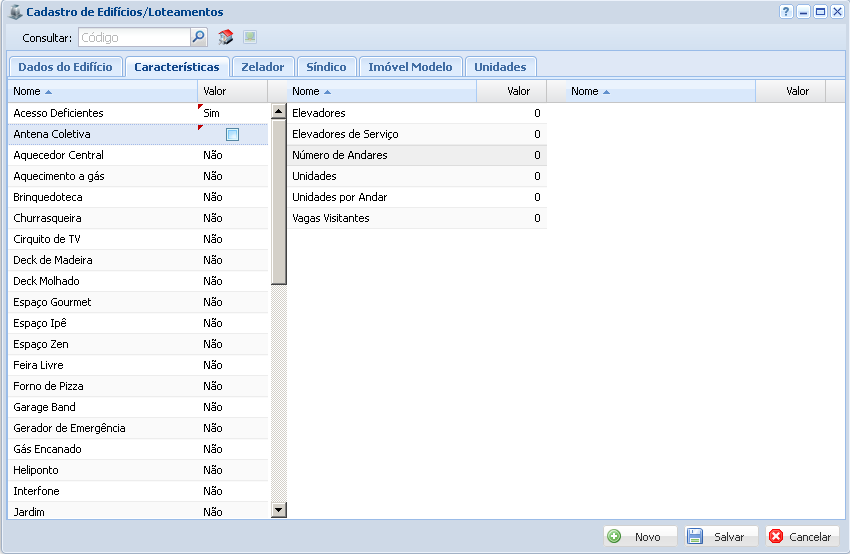The image size is (850, 554).
Task: Click the house icon in the toolbar
Action: 226,37
